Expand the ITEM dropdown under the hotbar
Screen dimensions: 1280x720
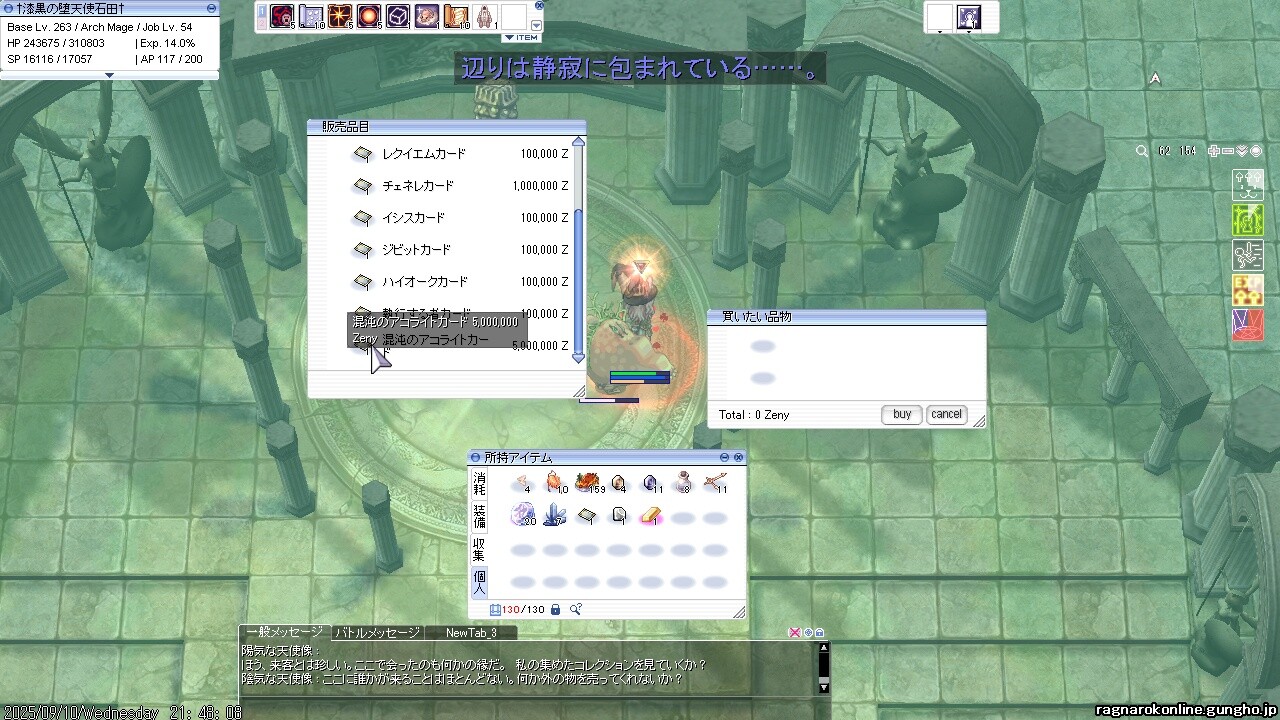[521, 38]
